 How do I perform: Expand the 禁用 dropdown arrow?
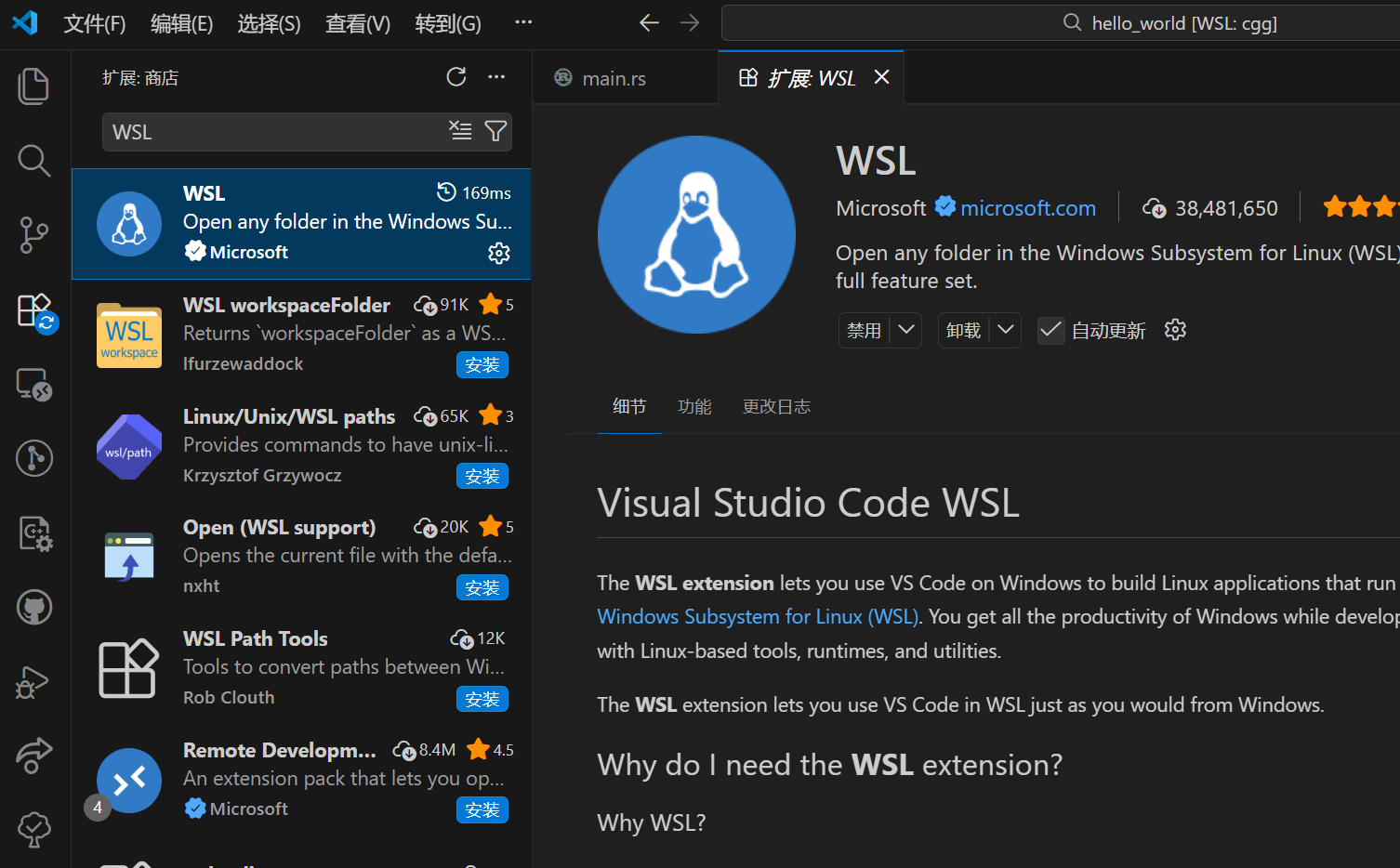906,330
